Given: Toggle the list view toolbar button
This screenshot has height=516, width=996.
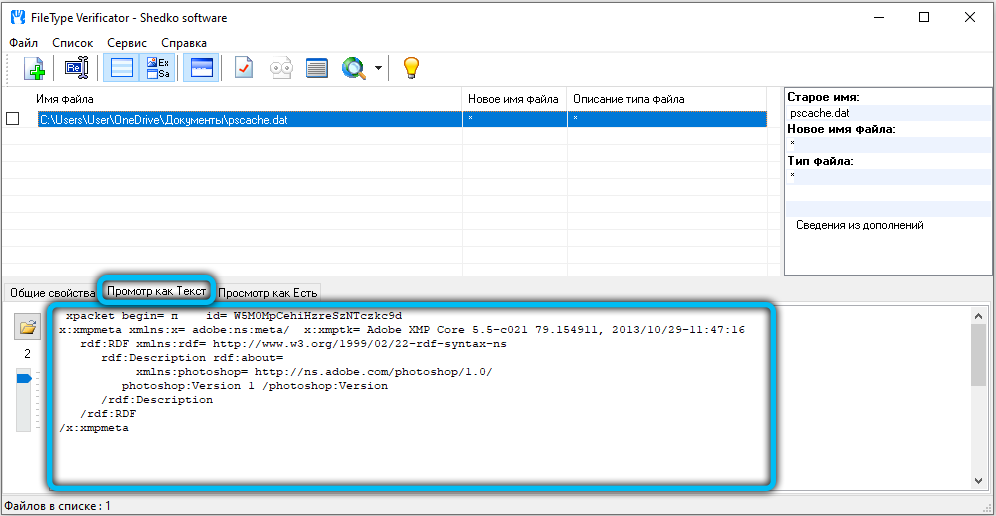Looking at the screenshot, I should 122,68.
